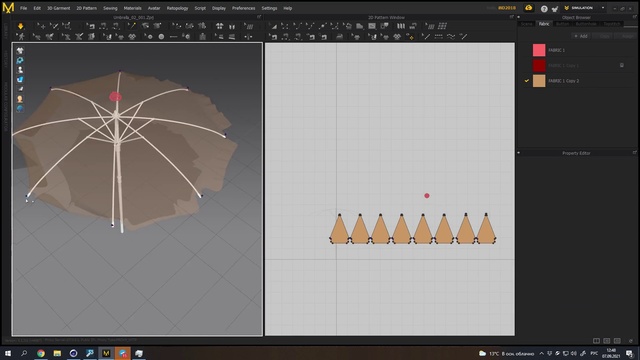640x360 pixels.
Task: Click the blue globe environment display icon
Action: [20, 109]
